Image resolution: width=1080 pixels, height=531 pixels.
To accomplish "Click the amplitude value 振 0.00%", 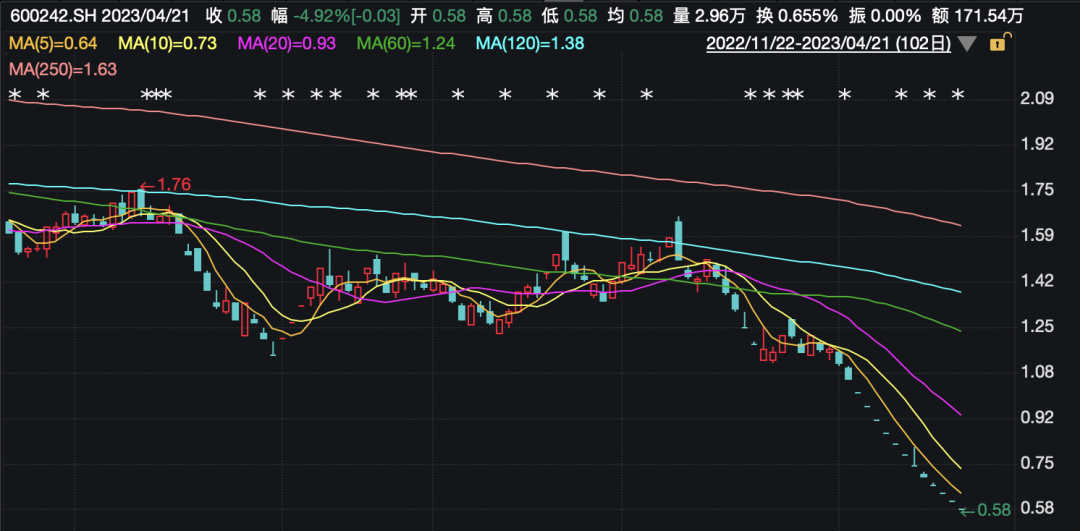I will click(886, 14).
